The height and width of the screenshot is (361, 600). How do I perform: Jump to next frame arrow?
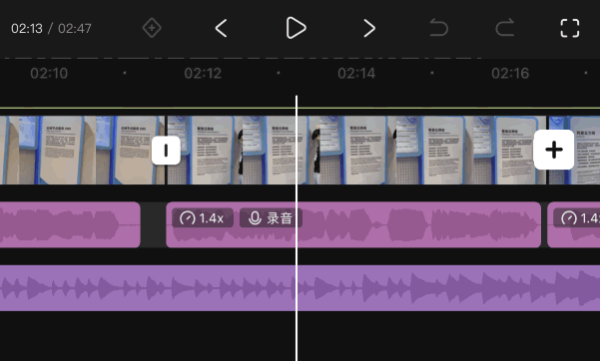[x=369, y=28]
